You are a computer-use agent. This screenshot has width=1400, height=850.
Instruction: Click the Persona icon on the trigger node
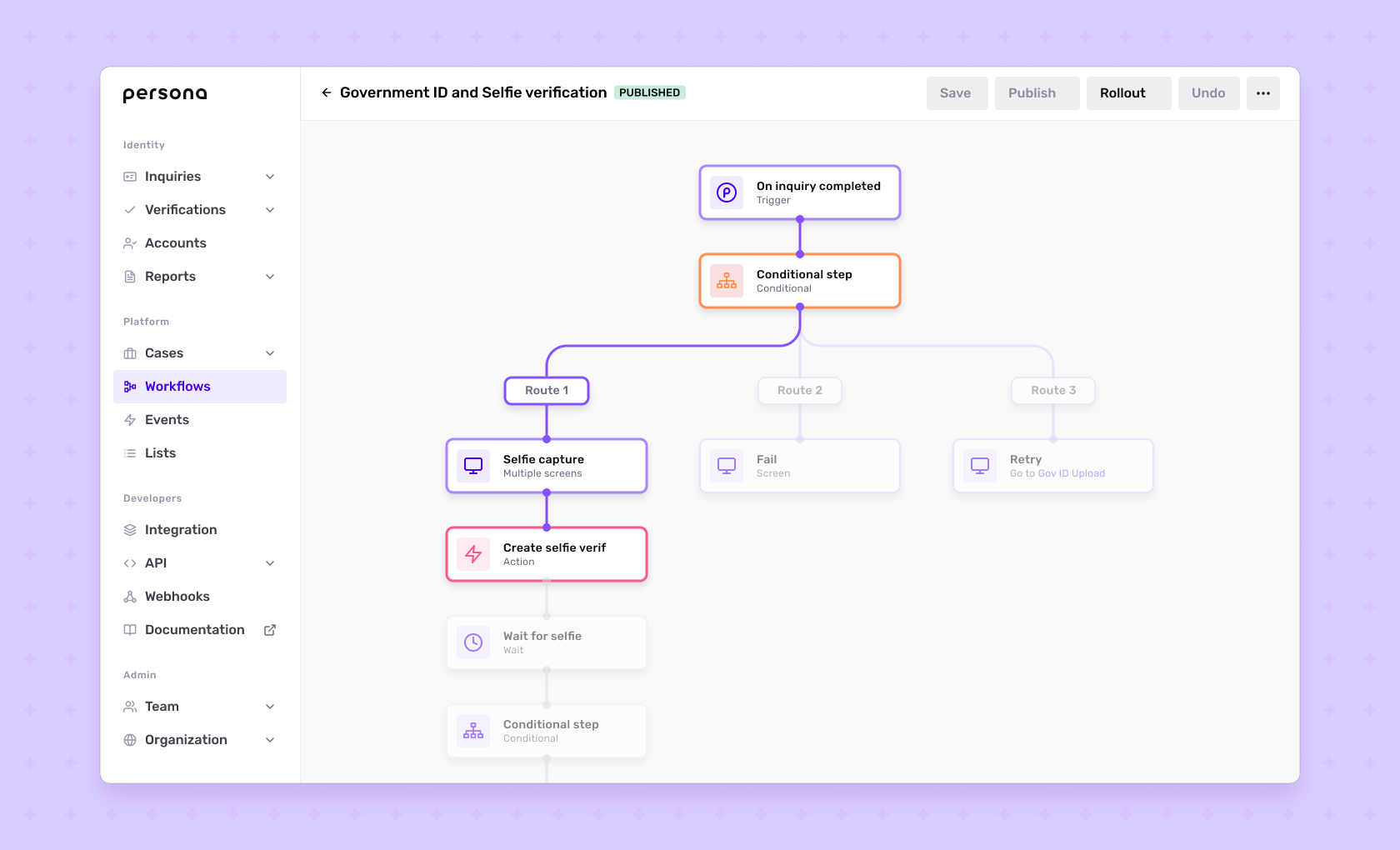pos(726,192)
